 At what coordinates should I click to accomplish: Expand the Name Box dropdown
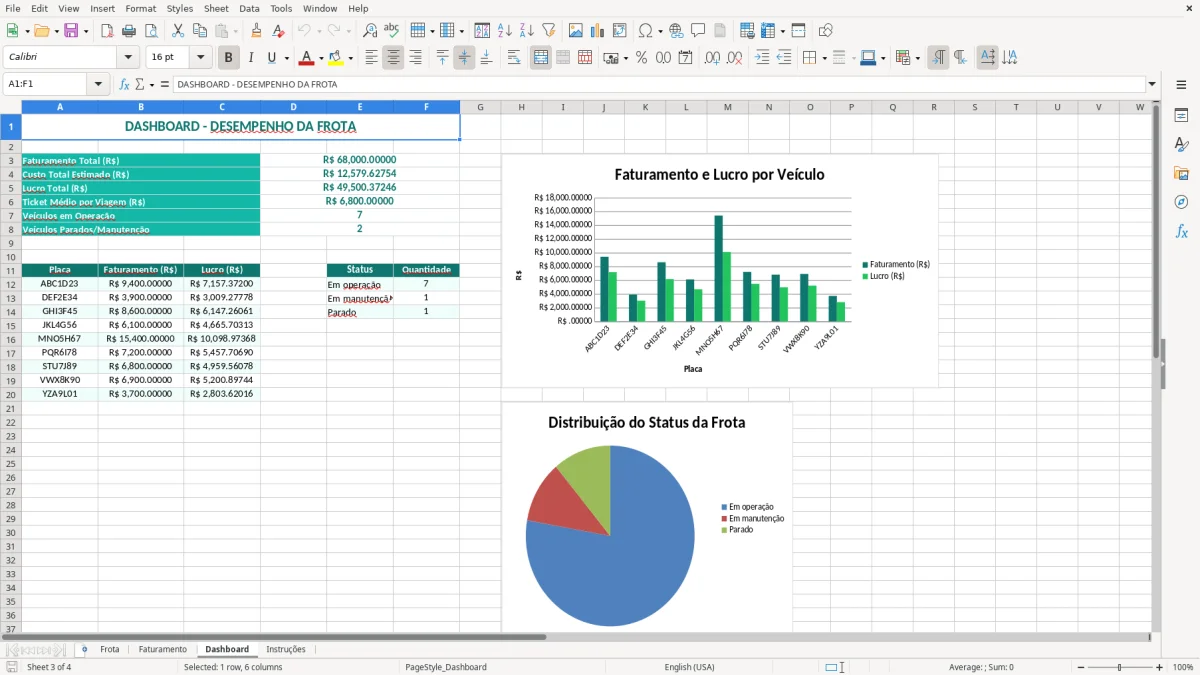98,84
